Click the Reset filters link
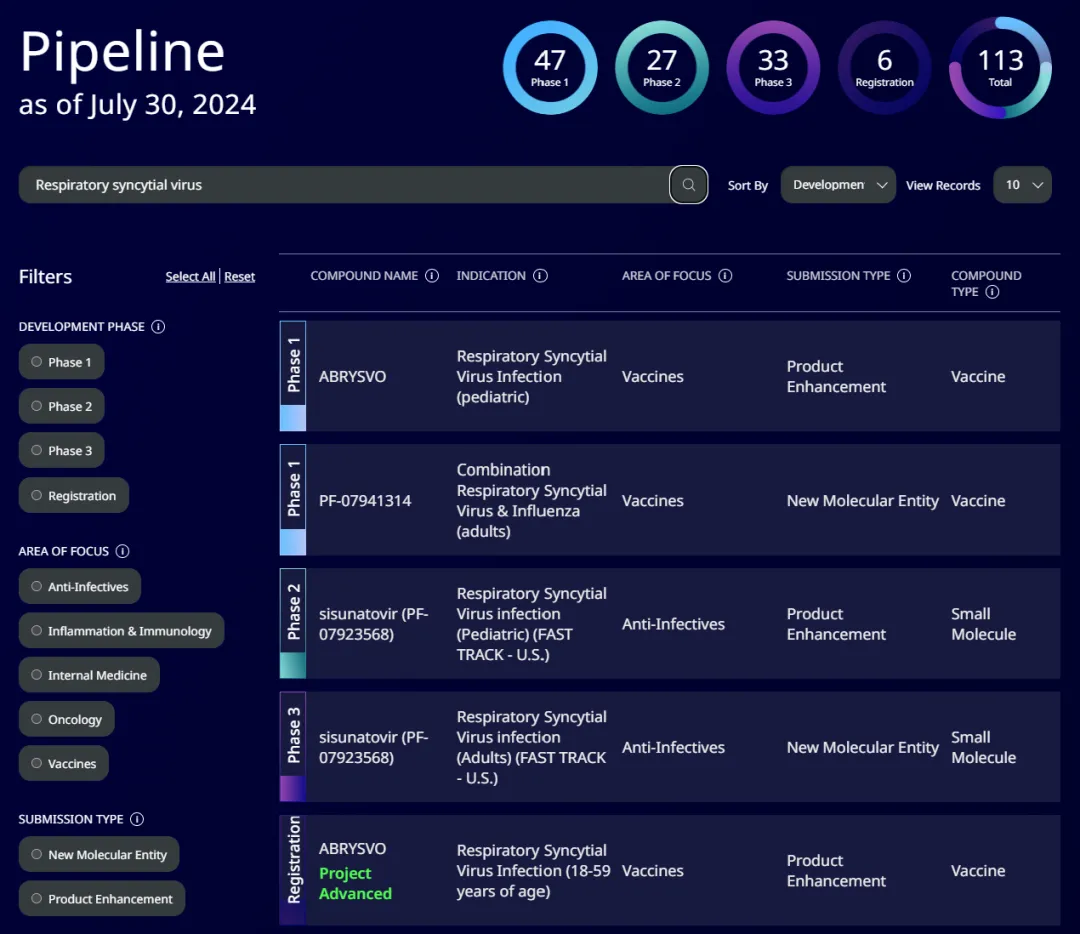This screenshot has width=1080, height=934. tap(240, 277)
